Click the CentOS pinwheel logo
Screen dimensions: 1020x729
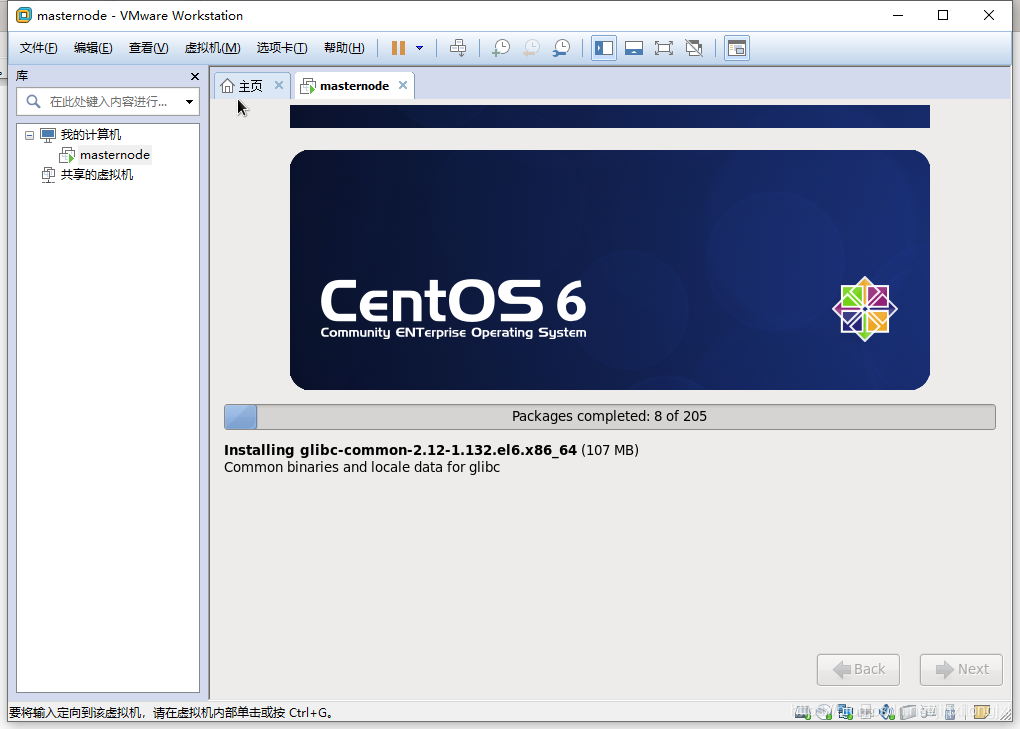coord(865,309)
